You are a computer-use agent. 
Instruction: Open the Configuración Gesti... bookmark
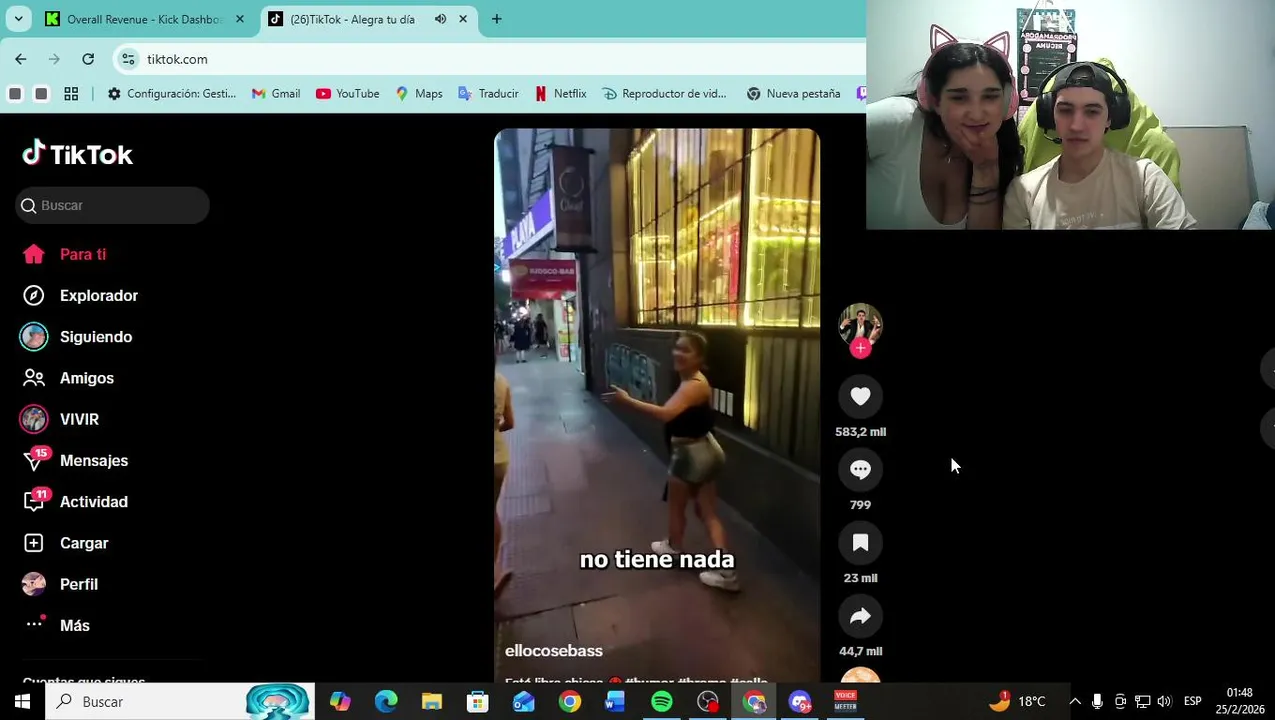171,93
